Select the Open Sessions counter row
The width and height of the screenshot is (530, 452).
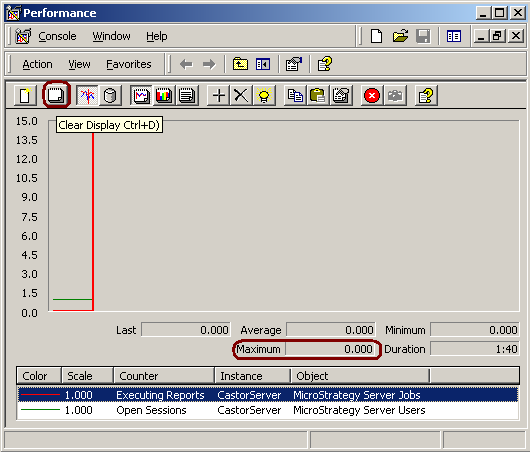point(268,410)
